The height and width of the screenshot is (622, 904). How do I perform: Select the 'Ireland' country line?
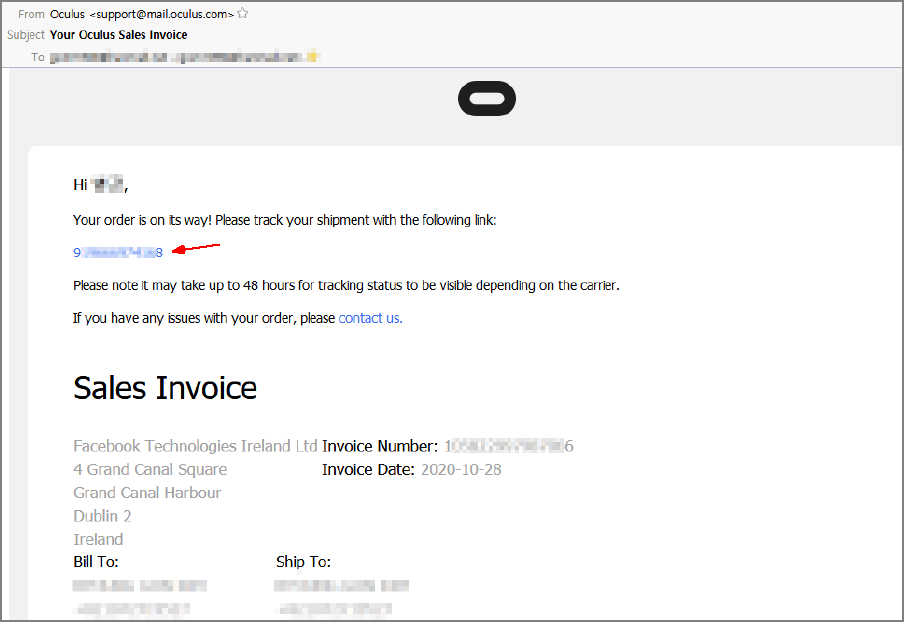coord(98,540)
